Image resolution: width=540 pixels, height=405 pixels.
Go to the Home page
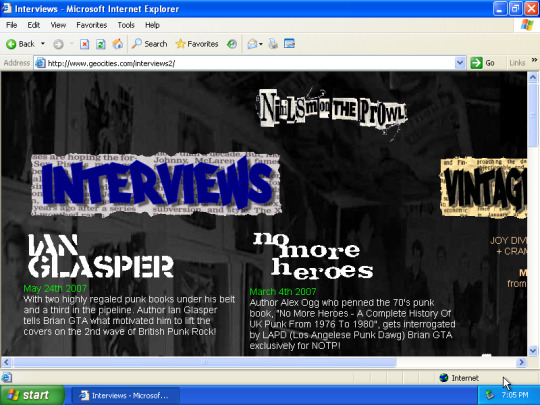(117, 44)
